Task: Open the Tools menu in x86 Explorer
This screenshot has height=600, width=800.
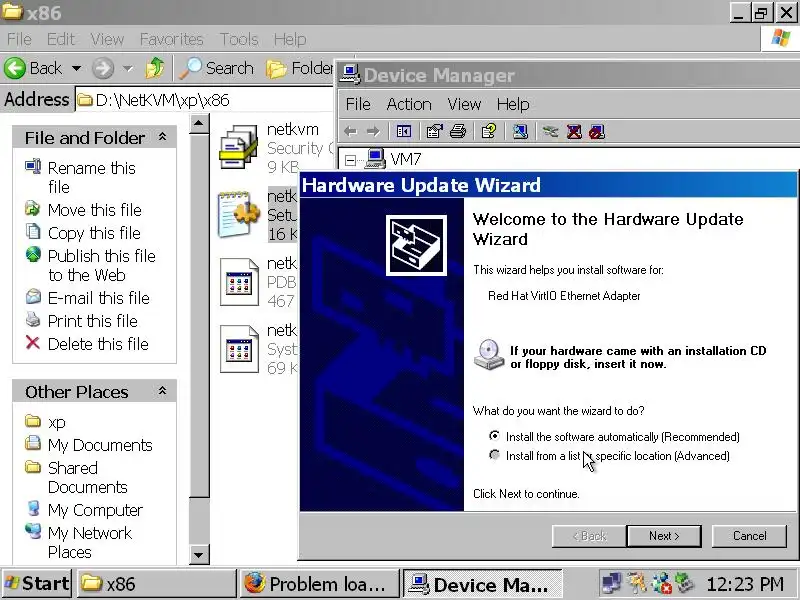Action: point(239,39)
